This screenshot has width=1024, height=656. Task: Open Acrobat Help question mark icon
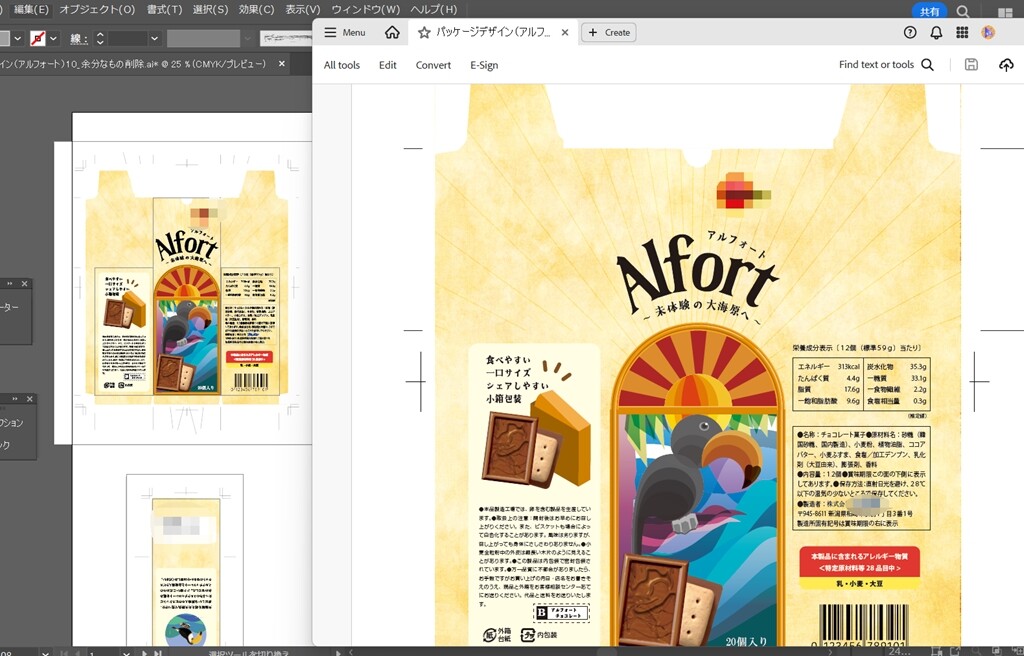tap(910, 32)
